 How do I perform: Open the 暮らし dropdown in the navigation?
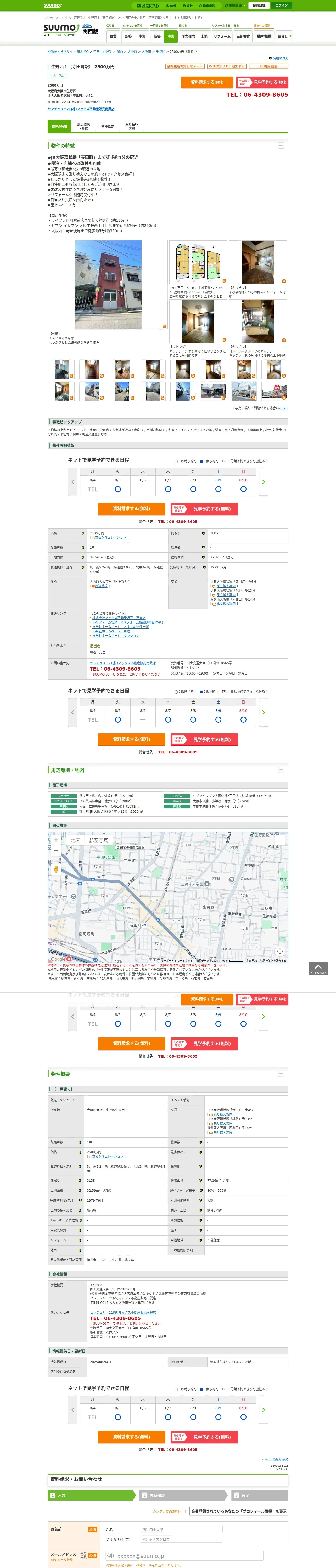(284, 37)
